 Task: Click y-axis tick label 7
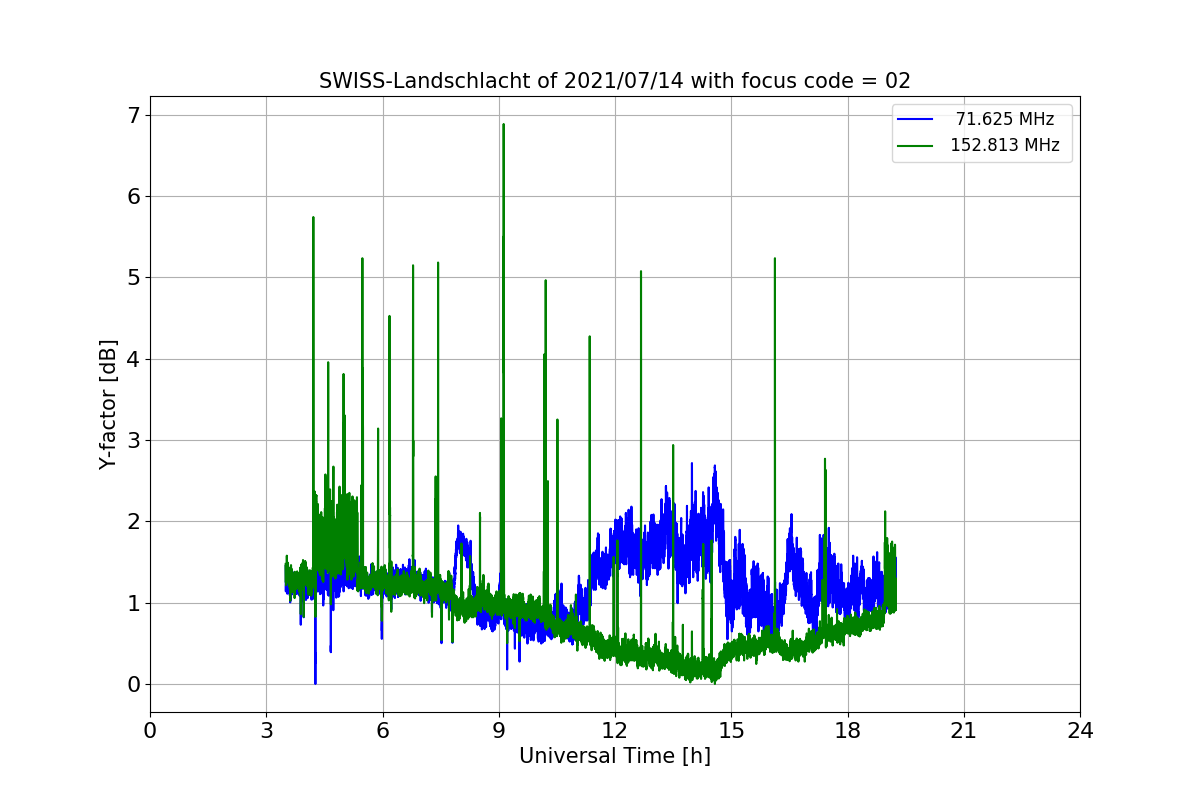(x=134, y=115)
